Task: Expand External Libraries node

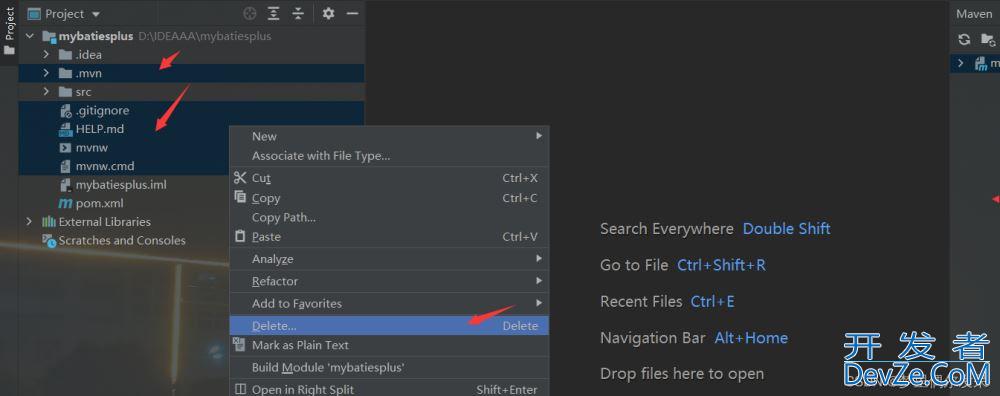Action: 29,222
